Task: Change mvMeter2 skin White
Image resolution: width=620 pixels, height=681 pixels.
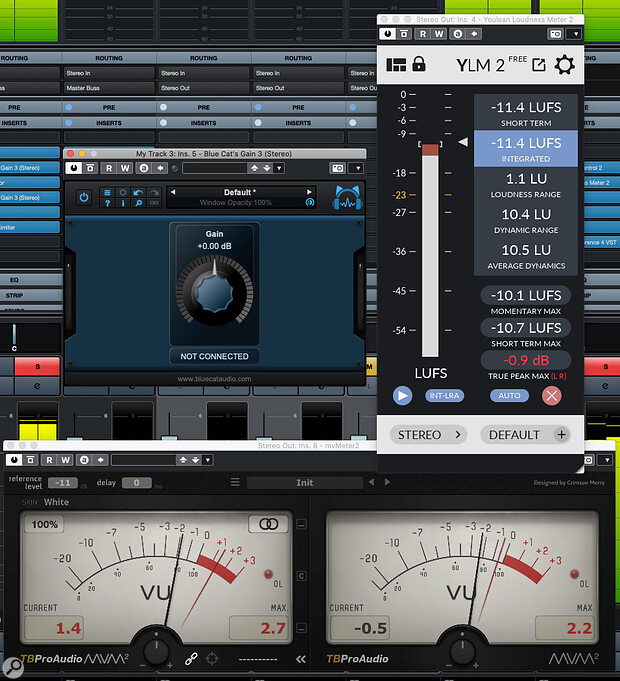Action: tap(56, 502)
